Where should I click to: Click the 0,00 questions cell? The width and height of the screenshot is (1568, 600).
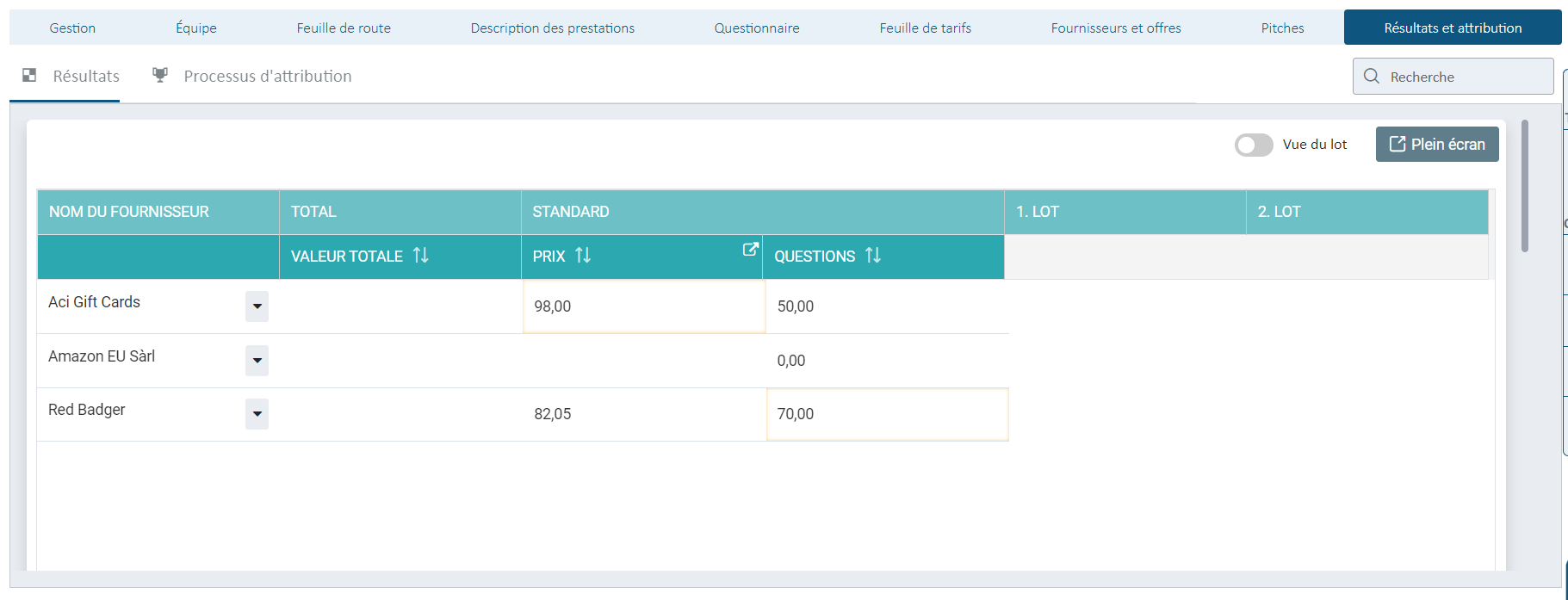887,361
